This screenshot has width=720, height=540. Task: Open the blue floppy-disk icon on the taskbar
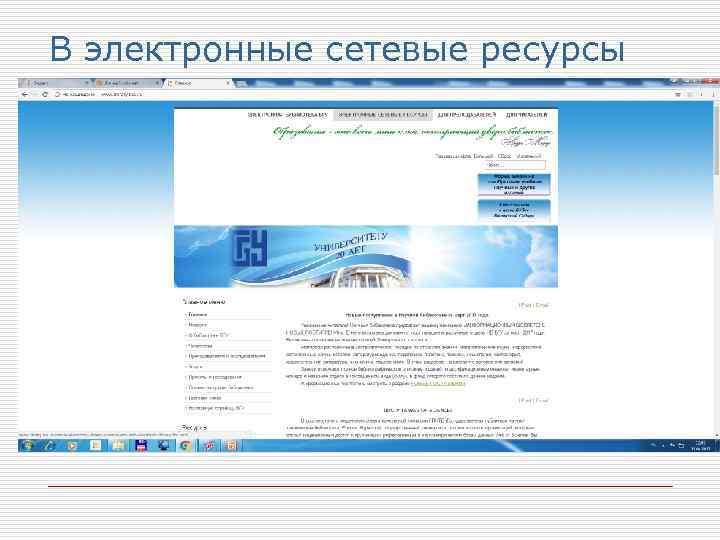(141, 445)
